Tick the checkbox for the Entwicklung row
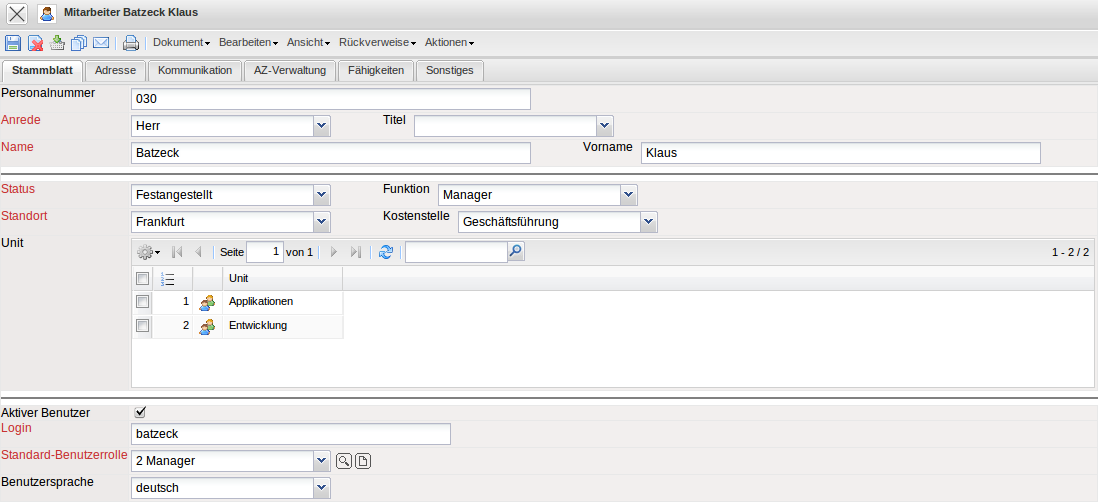Image resolution: width=1098 pixels, height=502 pixels. pyautogui.click(x=142, y=325)
